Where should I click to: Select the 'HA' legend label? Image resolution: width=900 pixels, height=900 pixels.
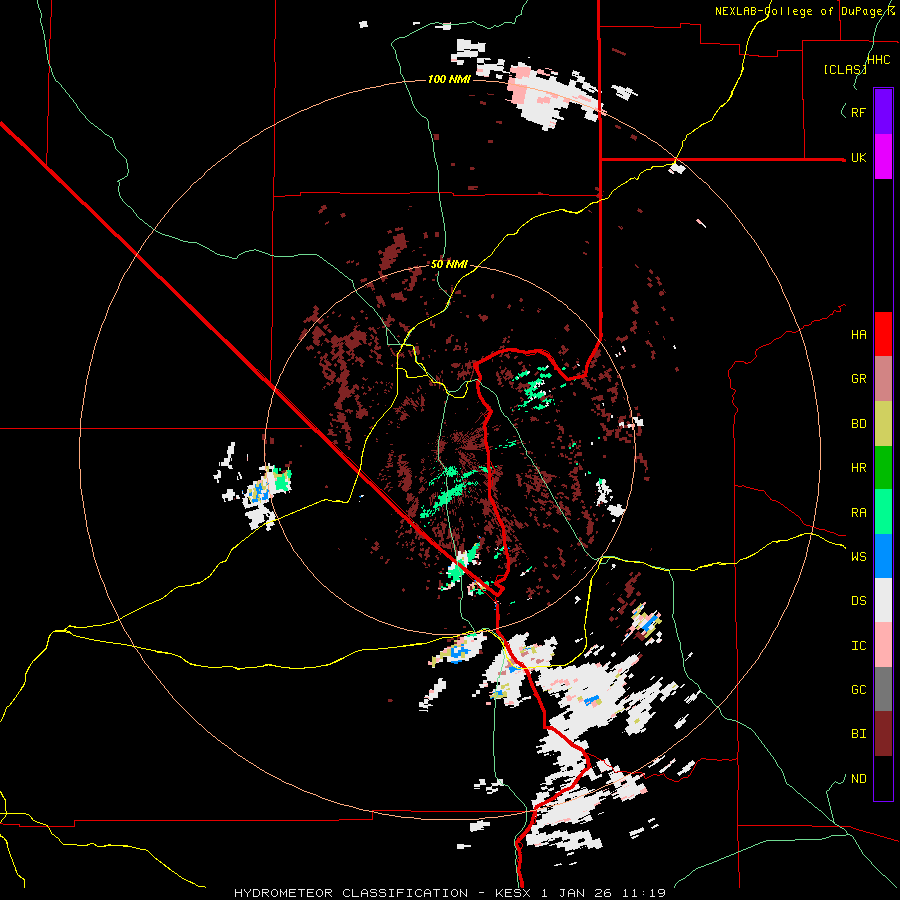858,335
